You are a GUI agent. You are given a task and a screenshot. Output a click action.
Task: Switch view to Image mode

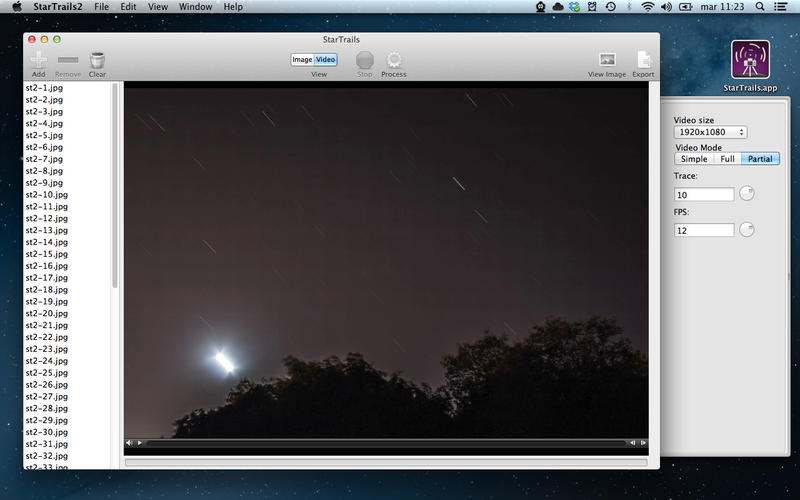click(x=302, y=60)
